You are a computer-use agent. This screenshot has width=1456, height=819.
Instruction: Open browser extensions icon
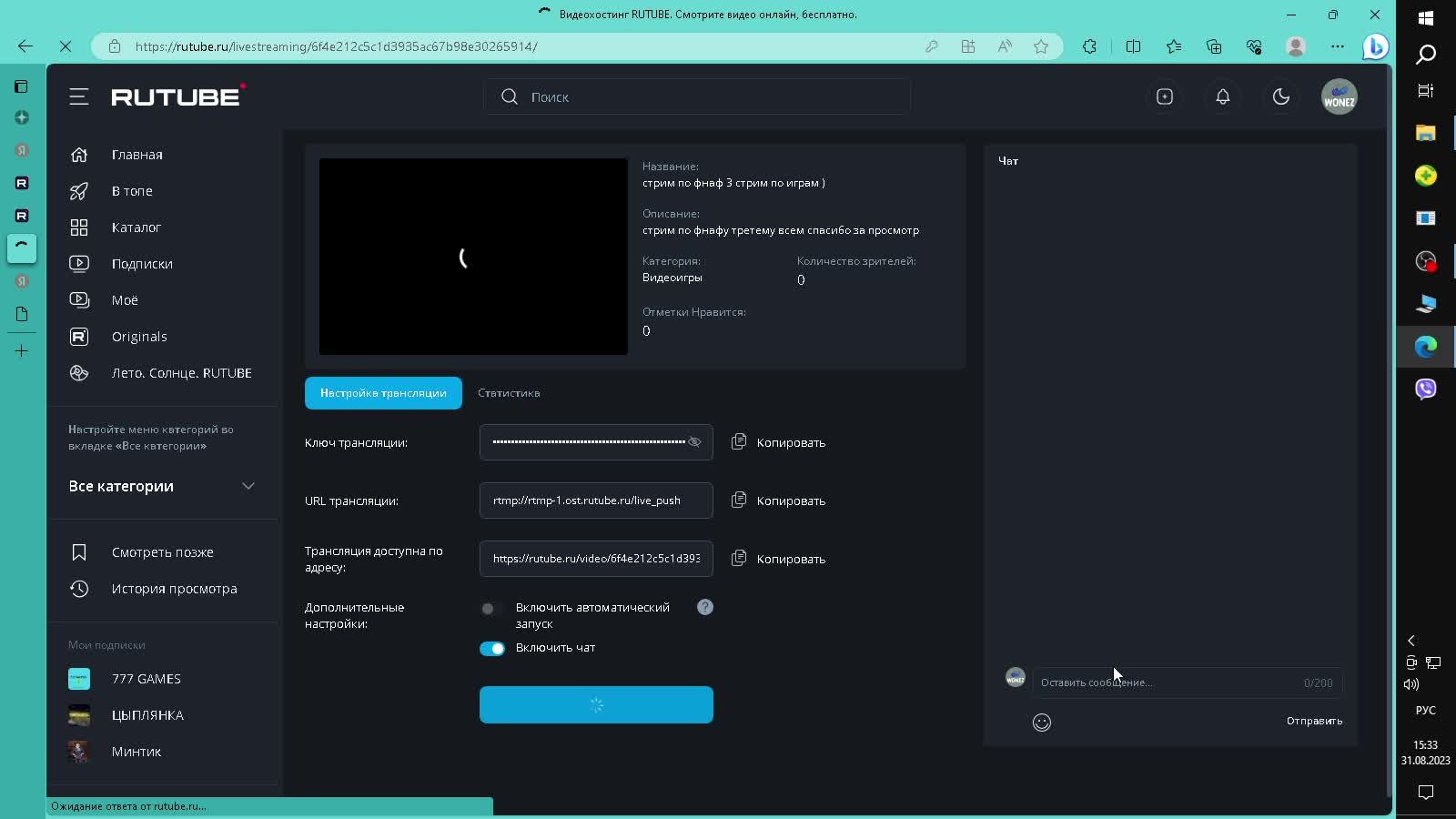[x=1089, y=46]
